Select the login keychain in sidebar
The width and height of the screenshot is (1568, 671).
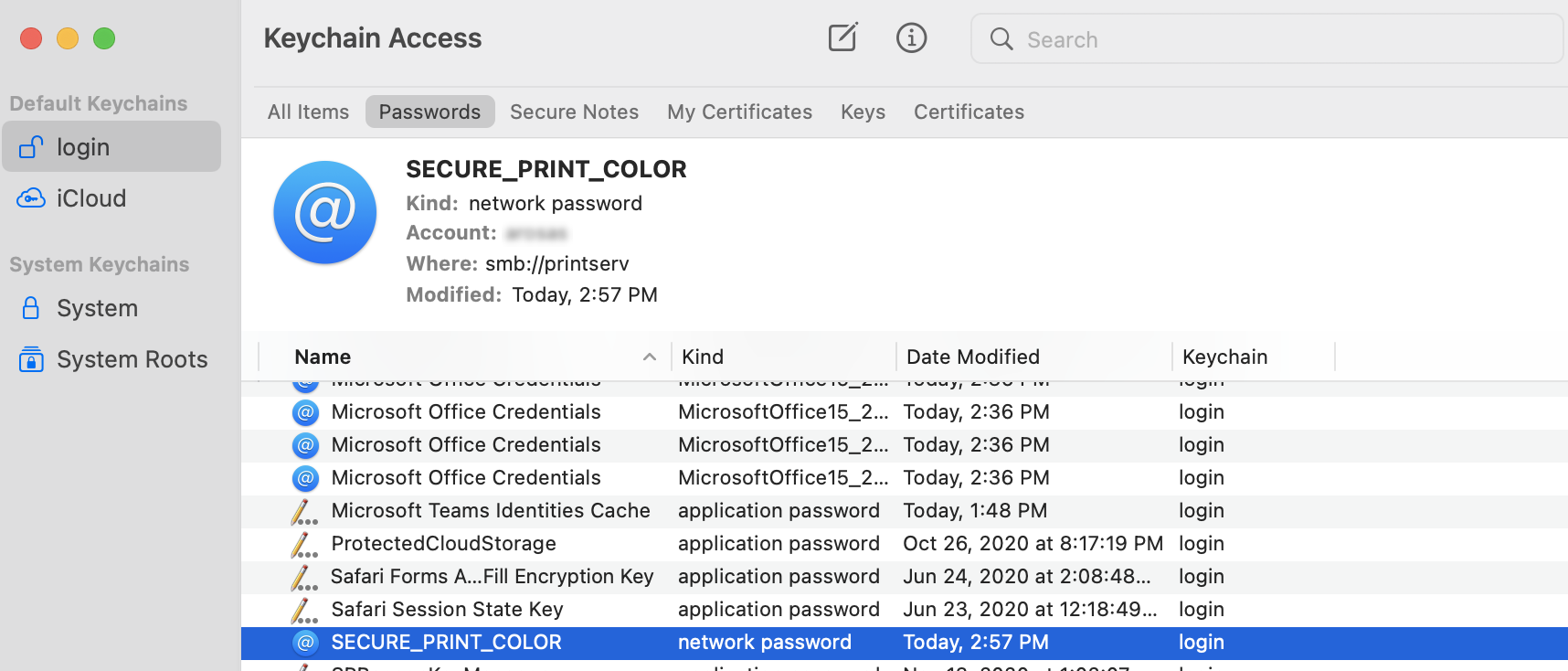(111, 146)
